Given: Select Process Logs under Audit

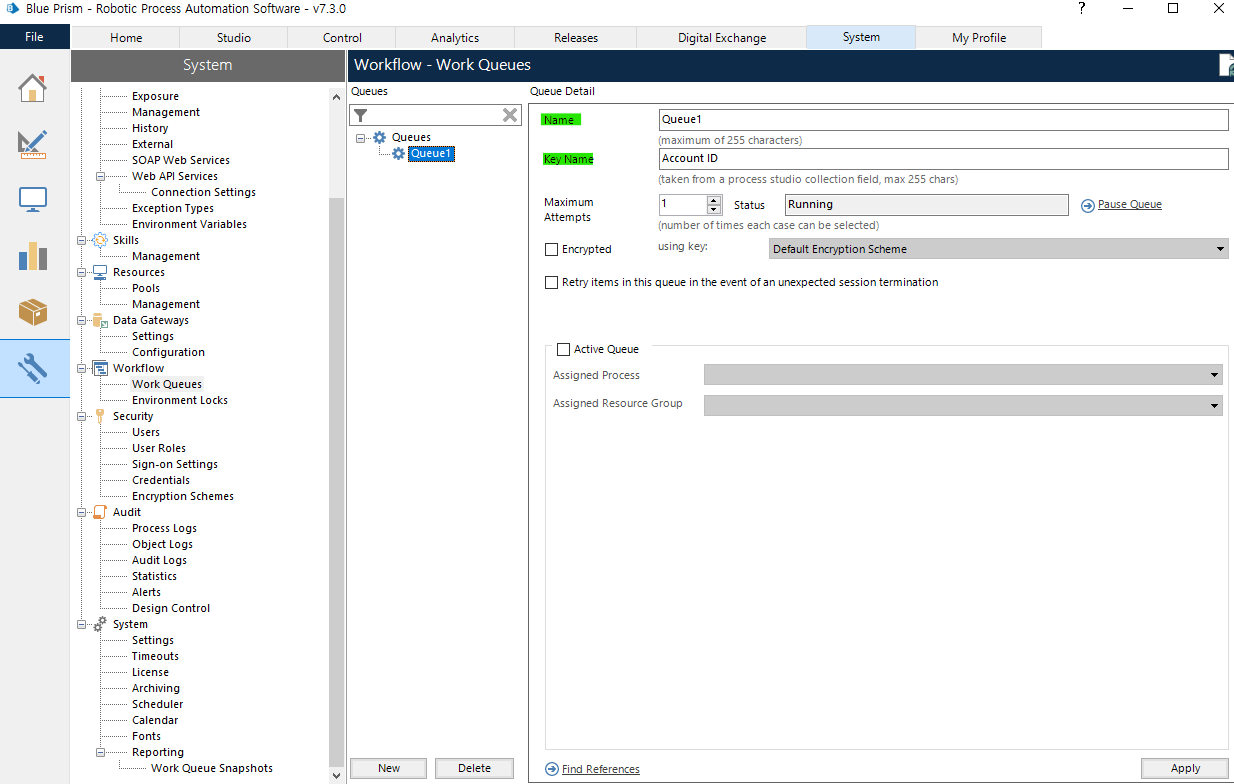Looking at the screenshot, I should [x=164, y=528].
